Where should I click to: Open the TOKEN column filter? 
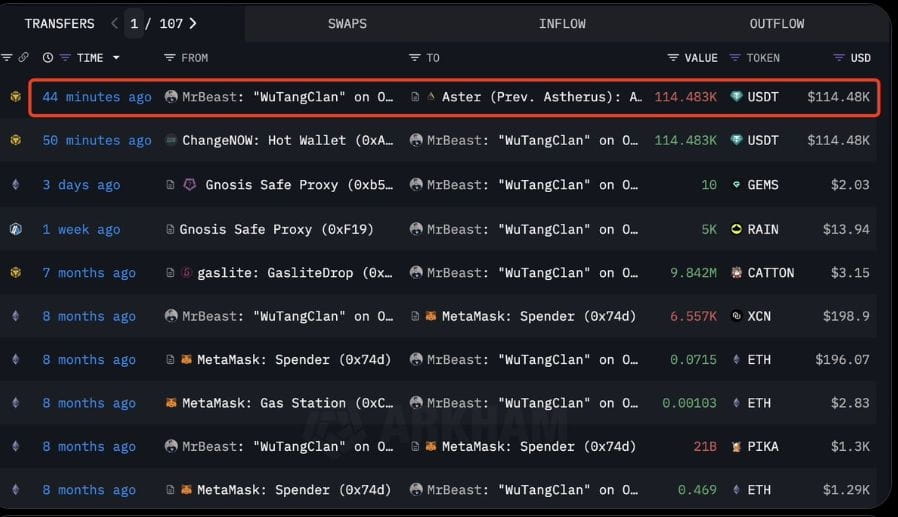pyautogui.click(x=735, y=58)
